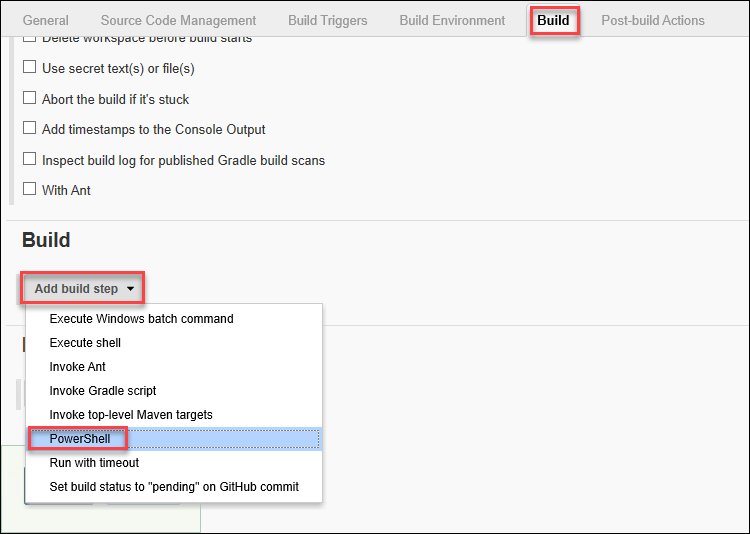Click the Add build step arrow icon
The width and height of the screenshot is (750, 534).
click(x=130, y=289)
